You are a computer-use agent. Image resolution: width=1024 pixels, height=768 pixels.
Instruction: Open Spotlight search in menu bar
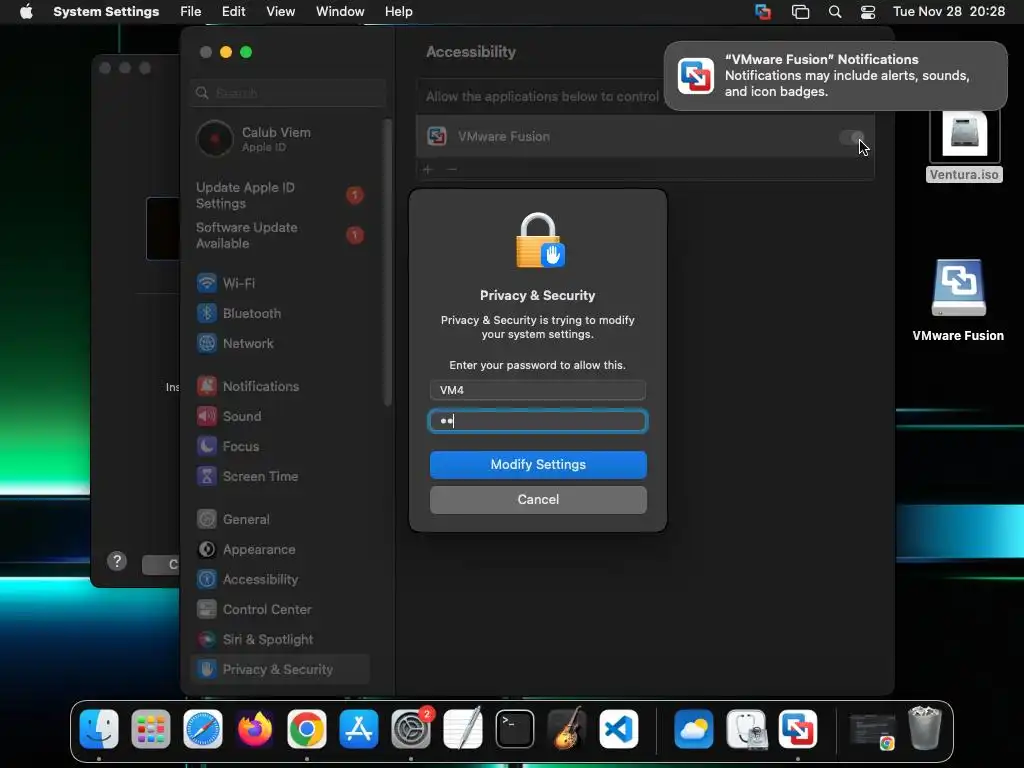point(835,12)
